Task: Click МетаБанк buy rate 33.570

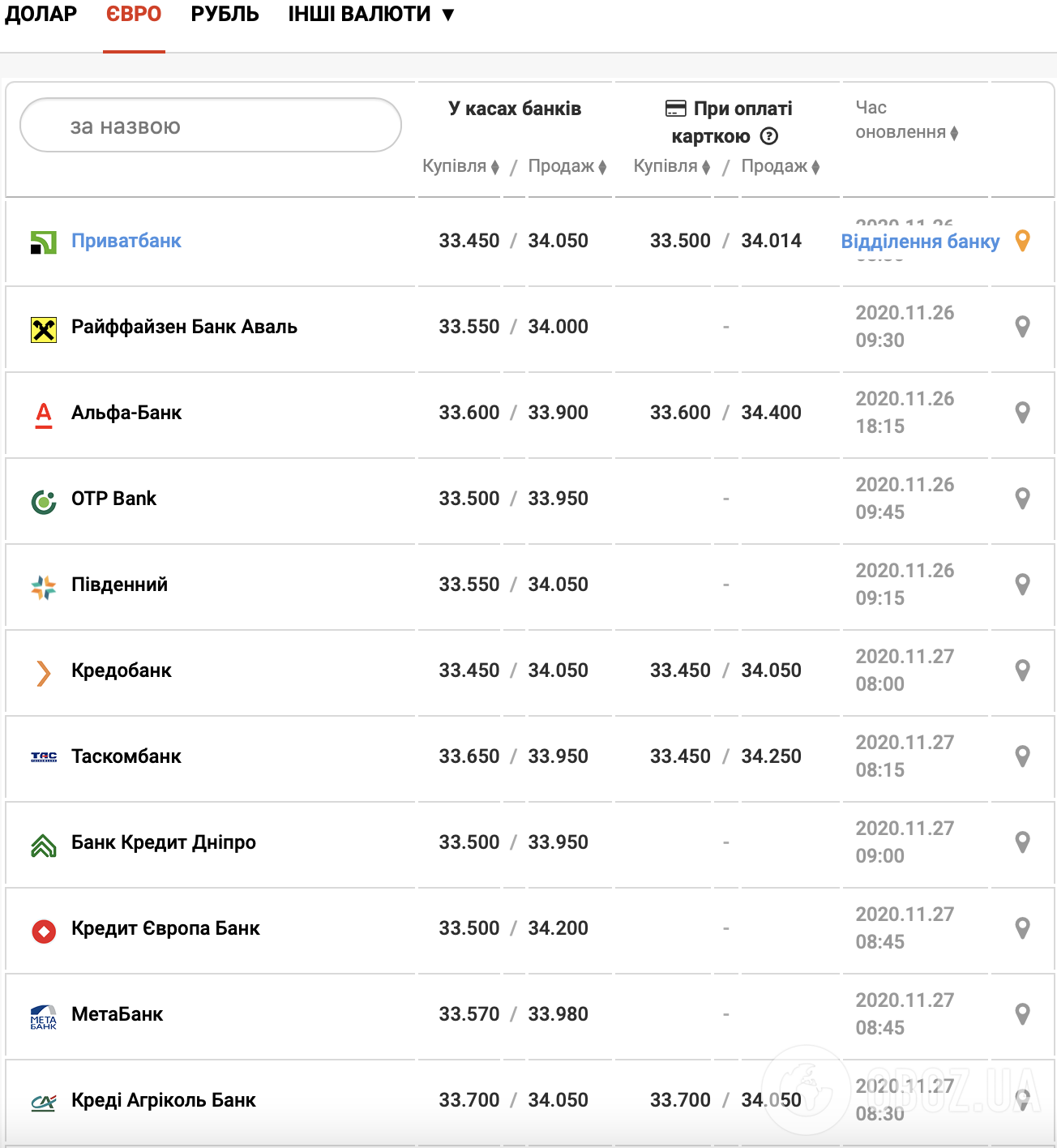Action: coord(469,1014)
